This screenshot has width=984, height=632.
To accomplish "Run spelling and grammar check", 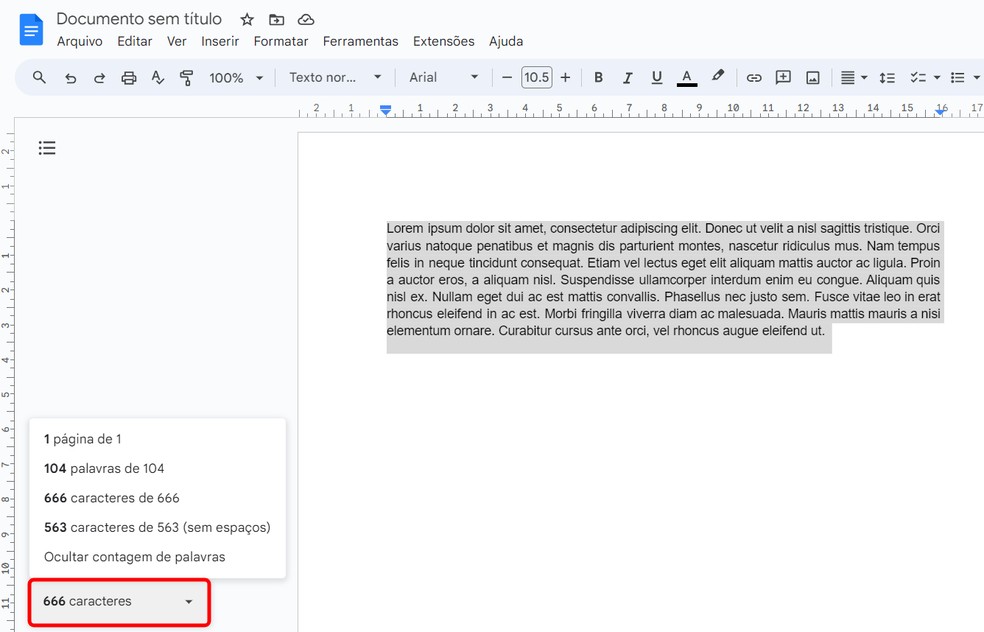I will (x=158, y=78).
